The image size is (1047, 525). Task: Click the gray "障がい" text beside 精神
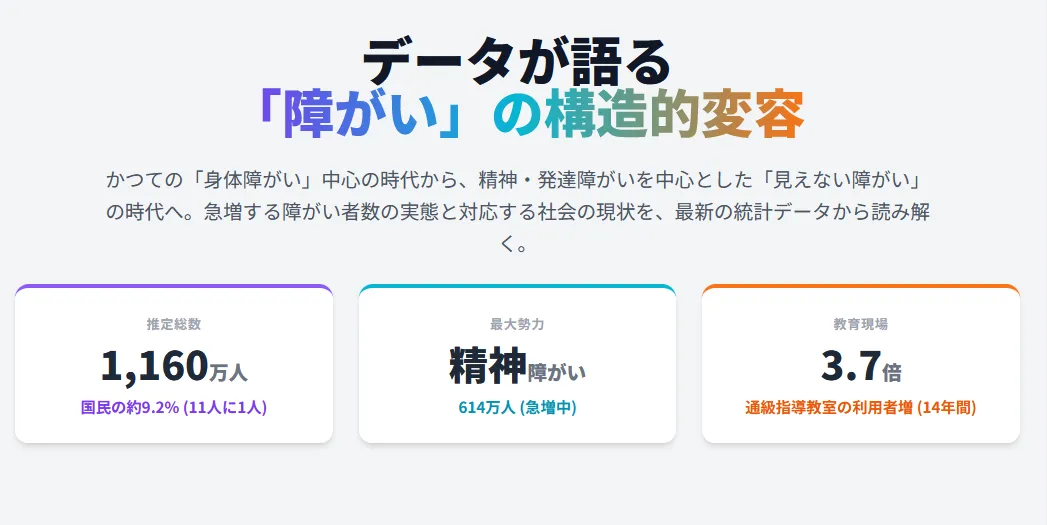pyautogui.click(x=556, y=372)
